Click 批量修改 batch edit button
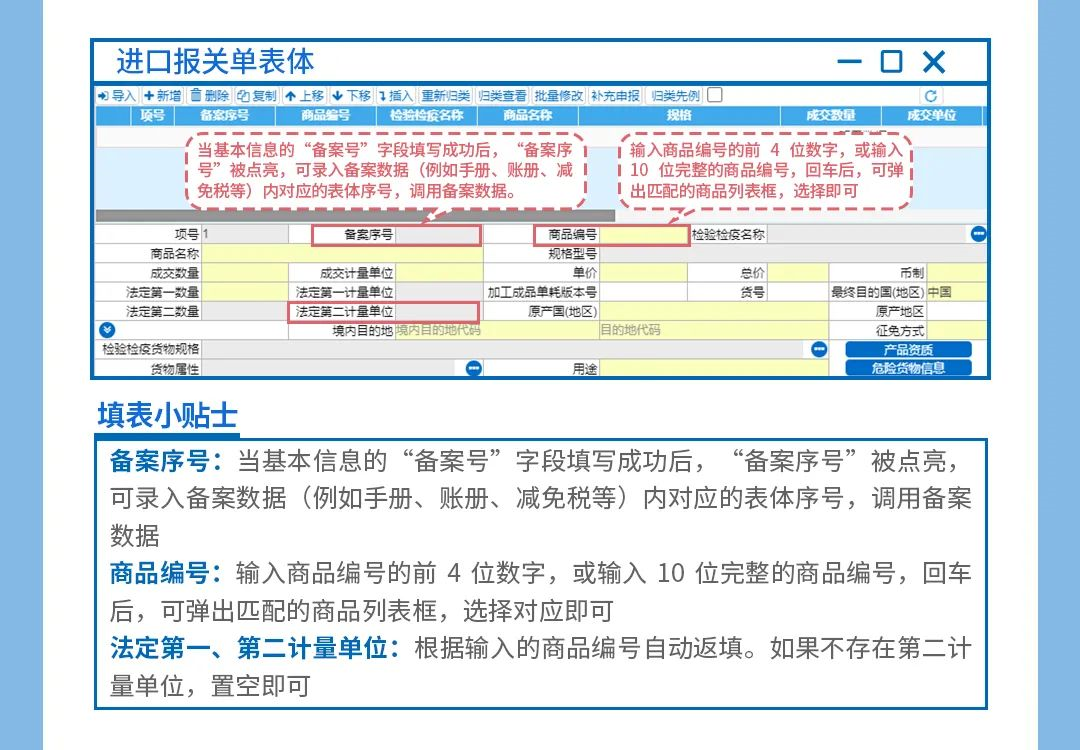 [559, 96]
